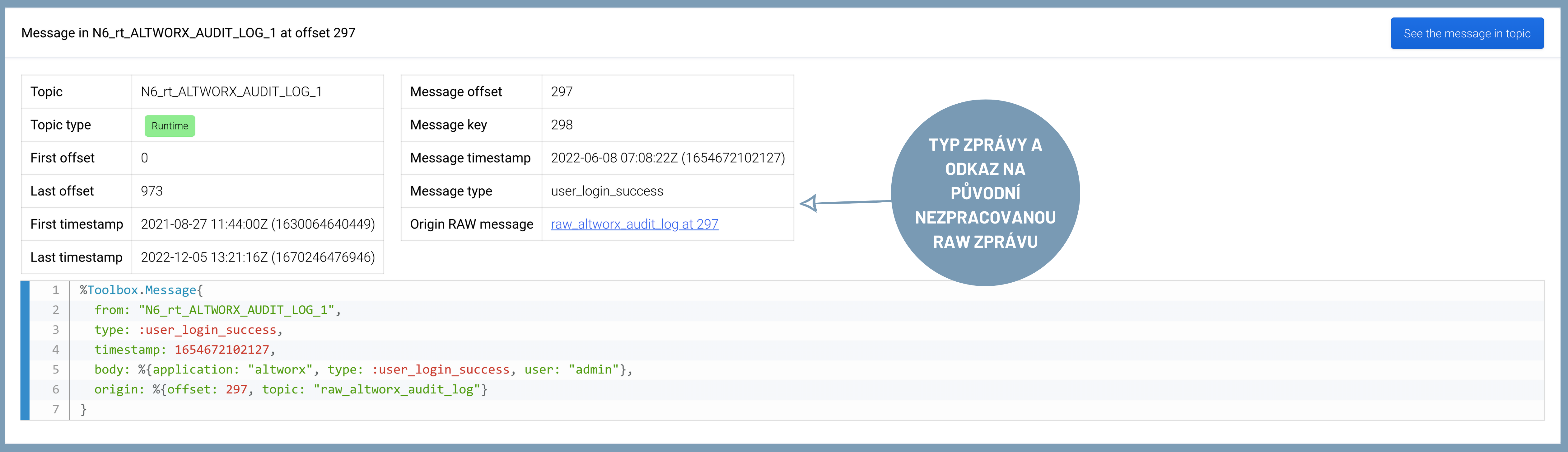1568x452 pixels.
Task: Click the blue Czech annotation circle
Action: 984,192
